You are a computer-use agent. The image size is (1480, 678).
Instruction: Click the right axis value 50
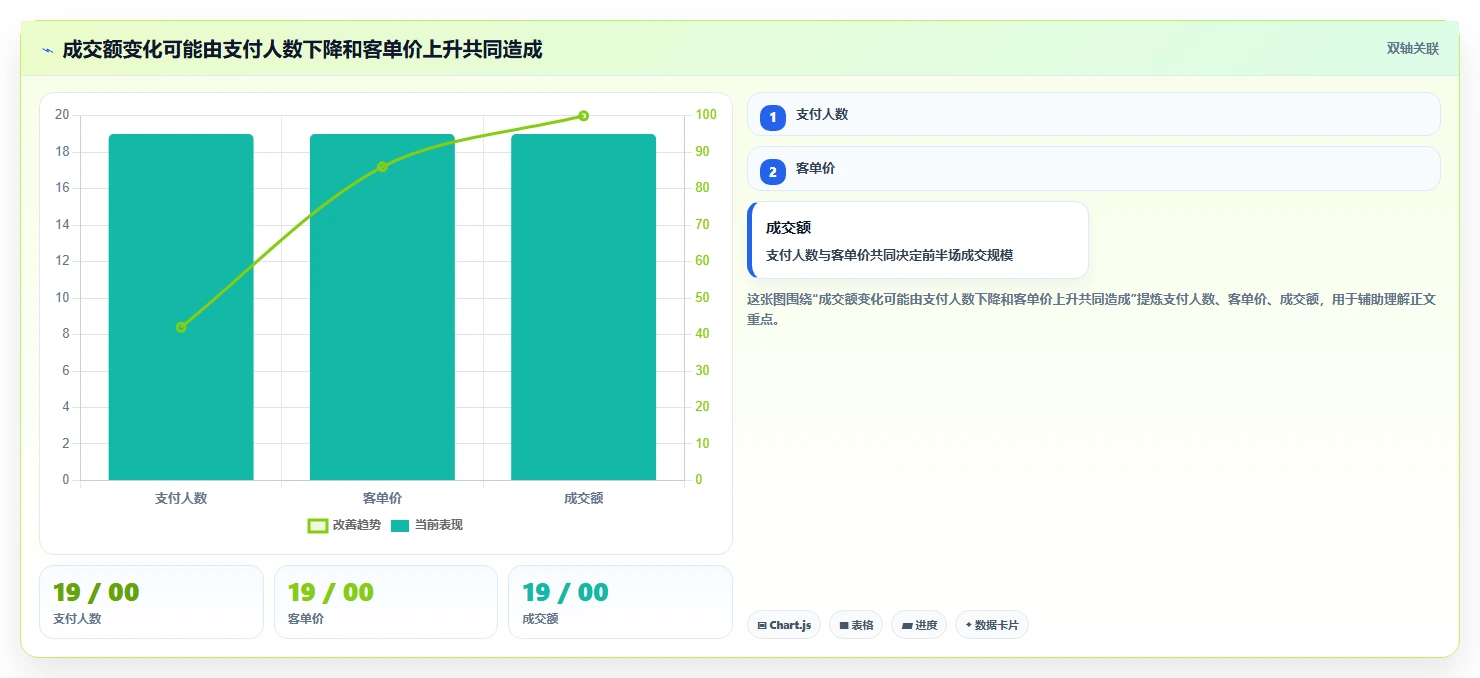[703, 298]
